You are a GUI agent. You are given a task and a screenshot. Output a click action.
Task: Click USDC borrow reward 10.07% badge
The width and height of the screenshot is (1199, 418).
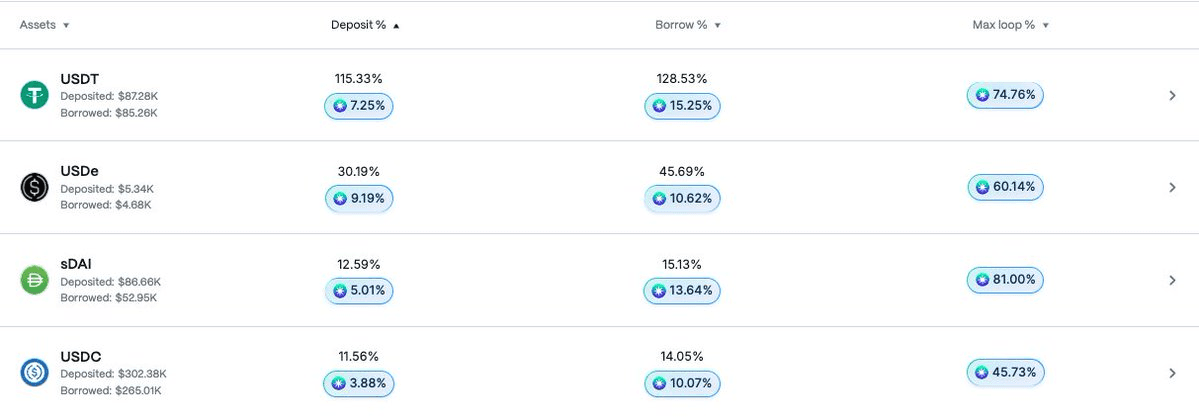[682, 383]
